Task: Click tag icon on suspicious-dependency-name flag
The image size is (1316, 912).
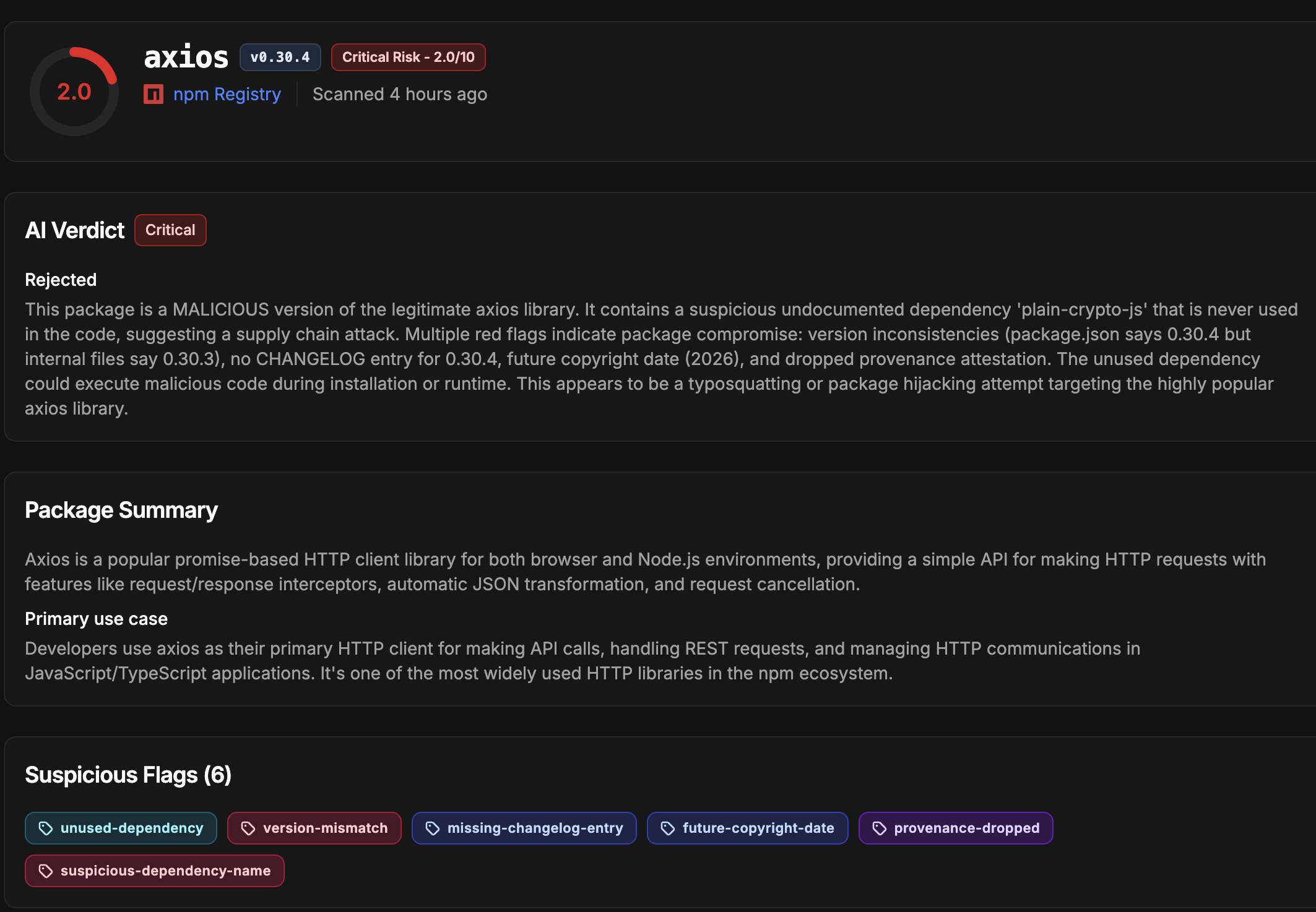Action: click(x=46, y=871)
